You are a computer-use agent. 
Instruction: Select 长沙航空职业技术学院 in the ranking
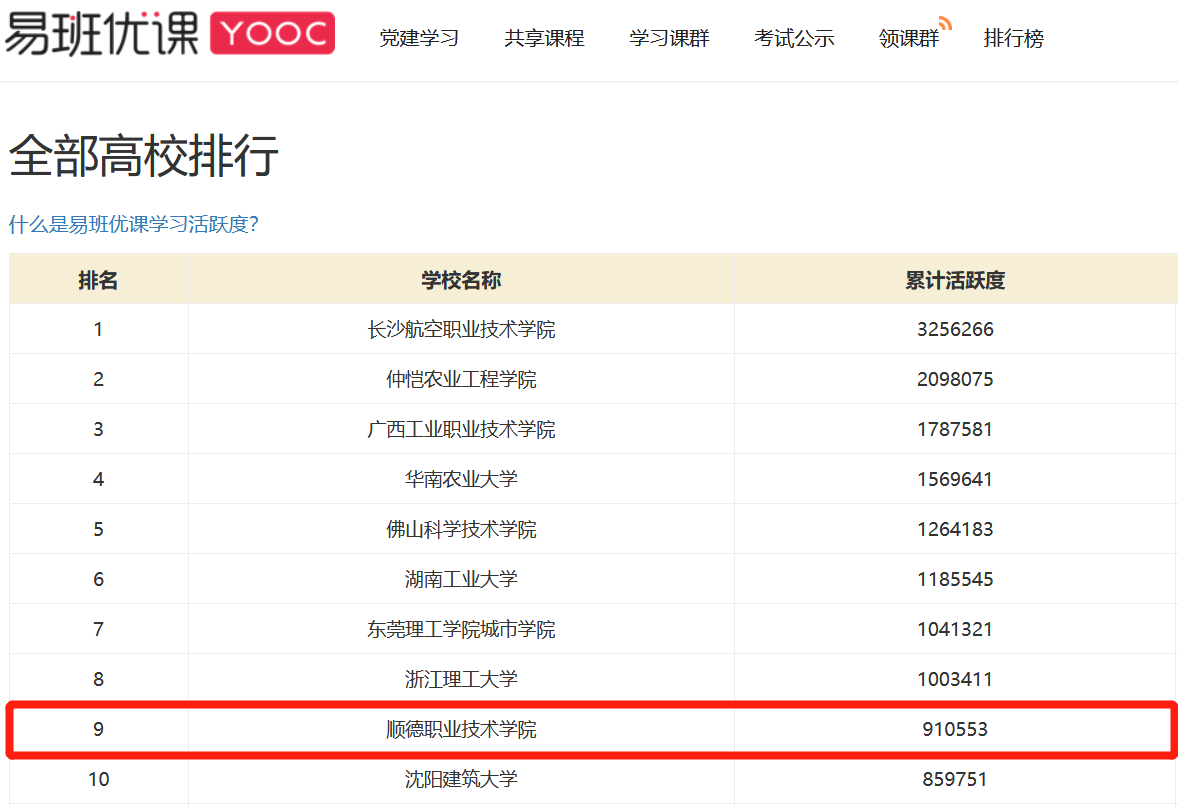(461, 329)
